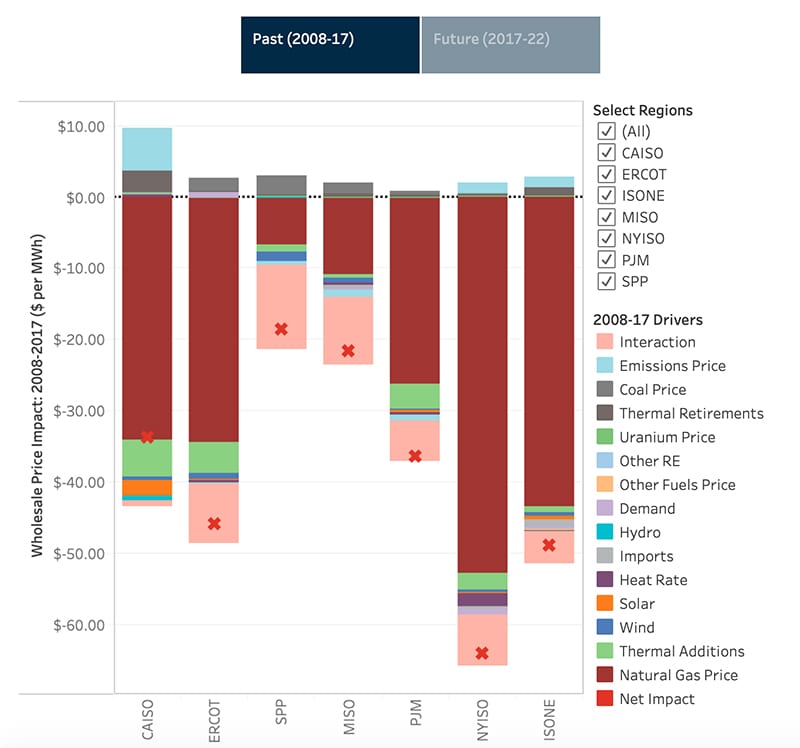
Task: Click the Solar legend orange swatch
Action: (x=603, y=604)
